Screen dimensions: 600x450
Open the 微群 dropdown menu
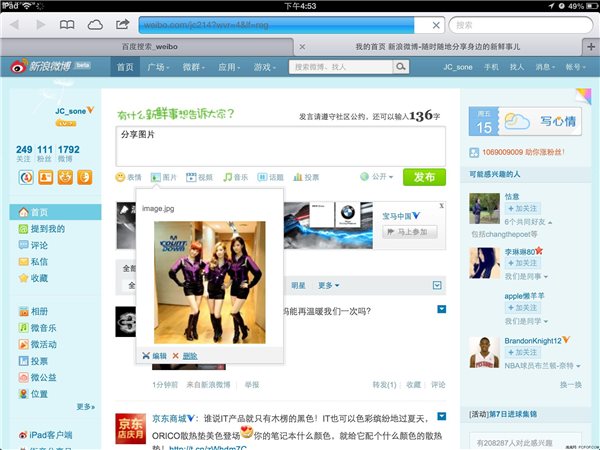coord(193,67)
